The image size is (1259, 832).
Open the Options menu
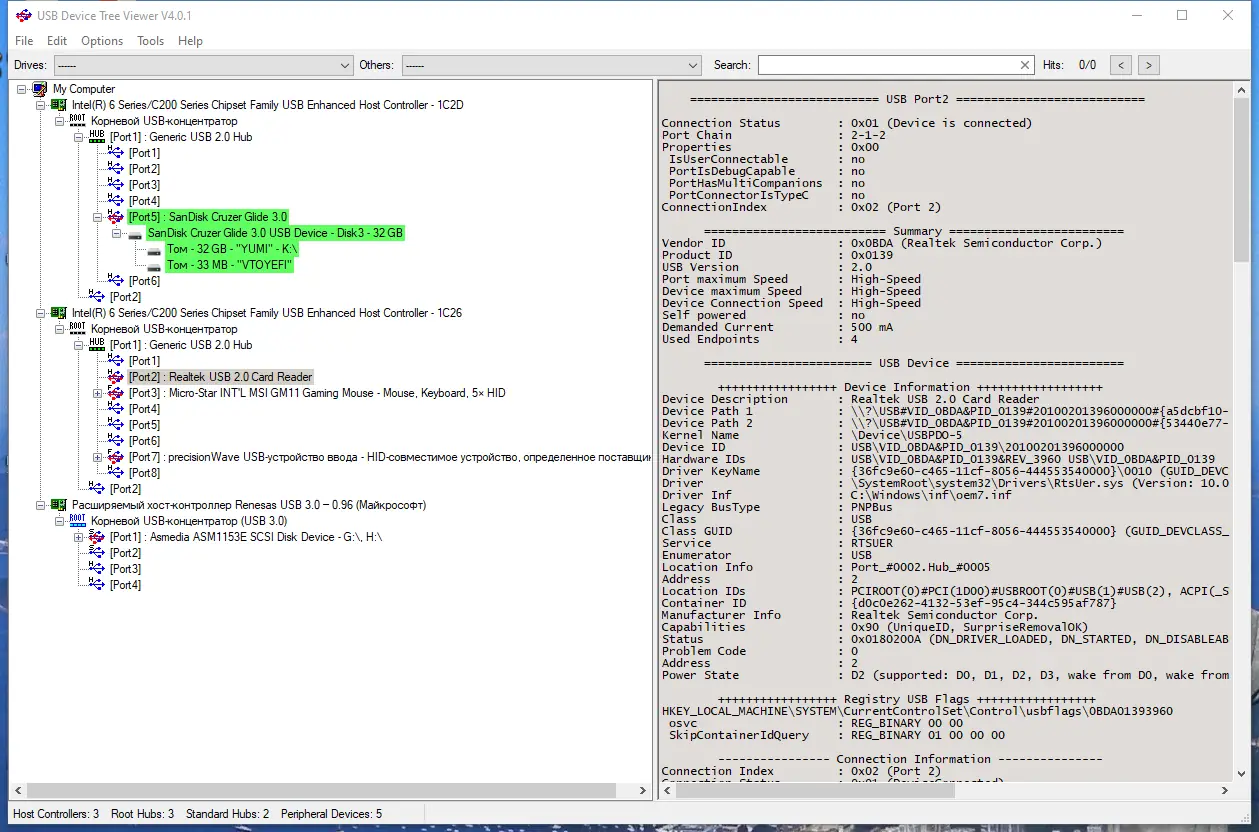(102, 41)
